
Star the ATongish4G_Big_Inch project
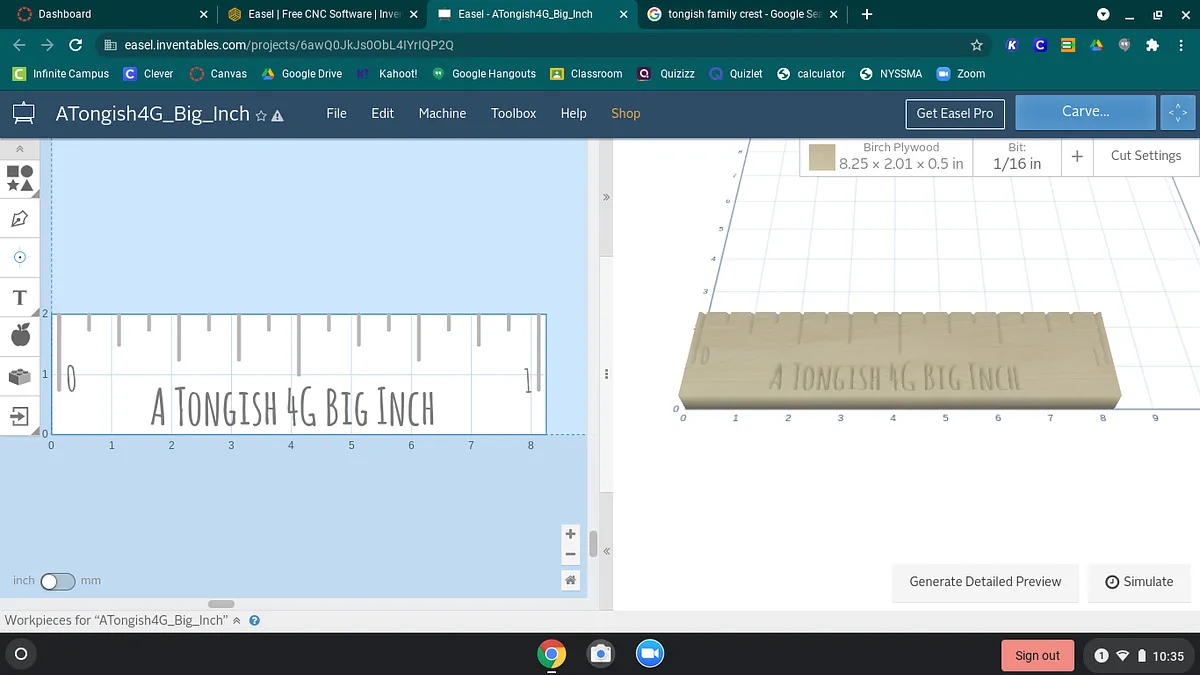point(261,115)
